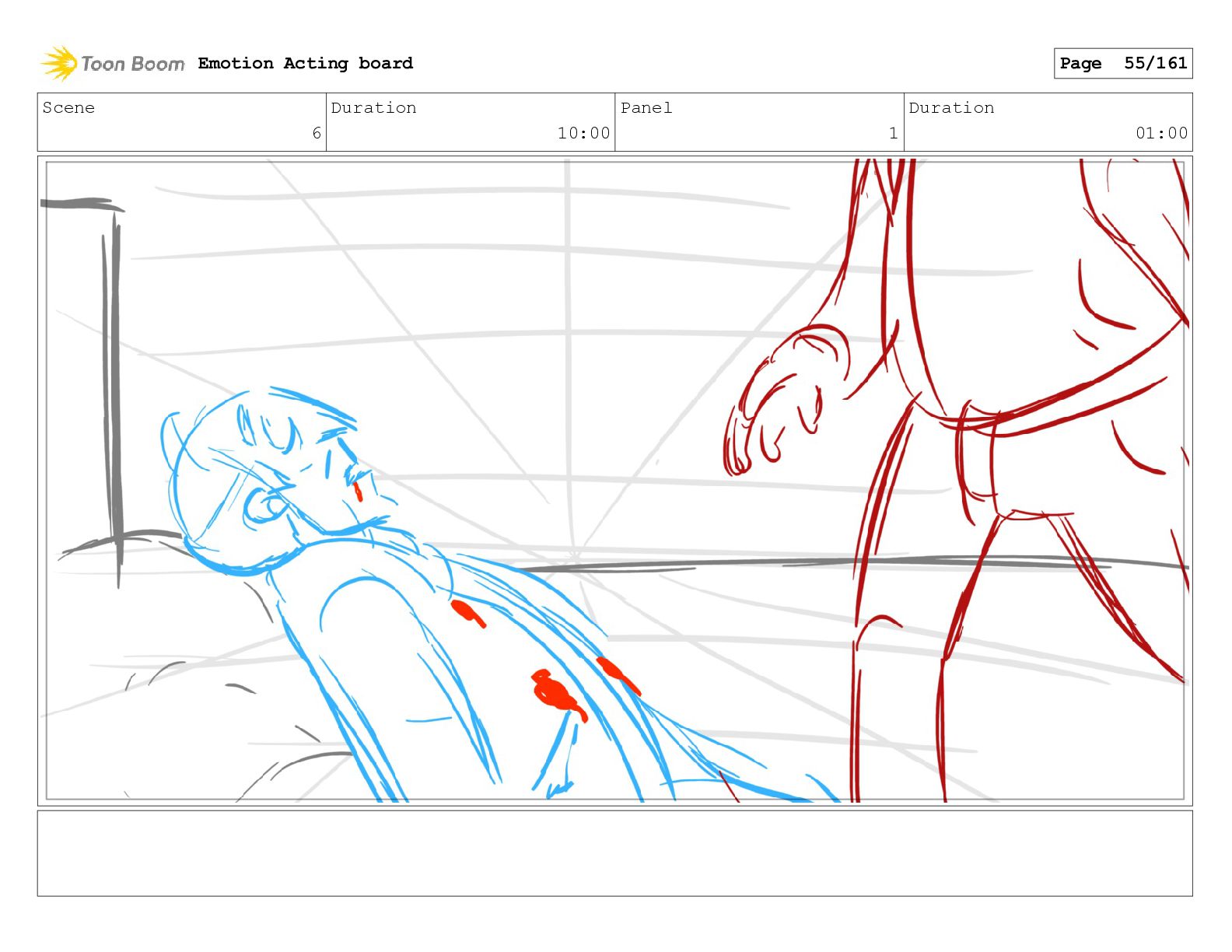Select panel number '1'
The image size is (1232, 952).
click(x=894, y=133)
